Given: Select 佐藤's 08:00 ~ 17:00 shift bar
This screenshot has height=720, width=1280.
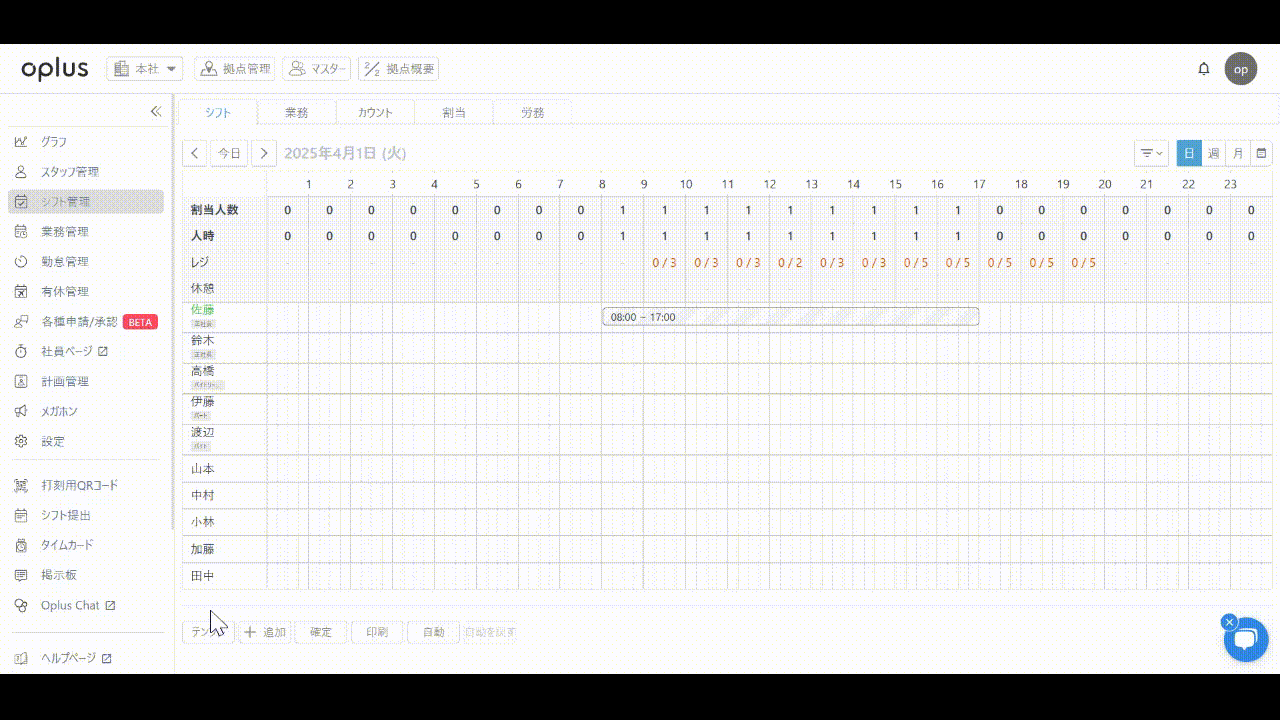Looking at the screenshot, I should tap(790, 317).
